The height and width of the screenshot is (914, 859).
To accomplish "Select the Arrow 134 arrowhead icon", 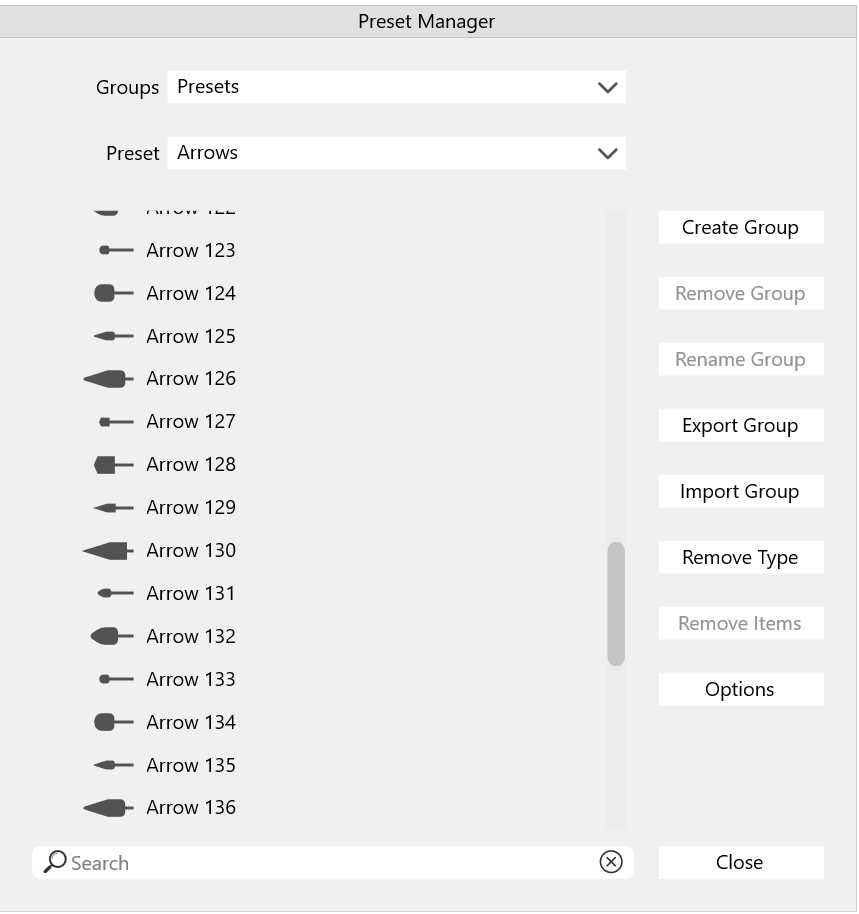I will click(112, 722).
